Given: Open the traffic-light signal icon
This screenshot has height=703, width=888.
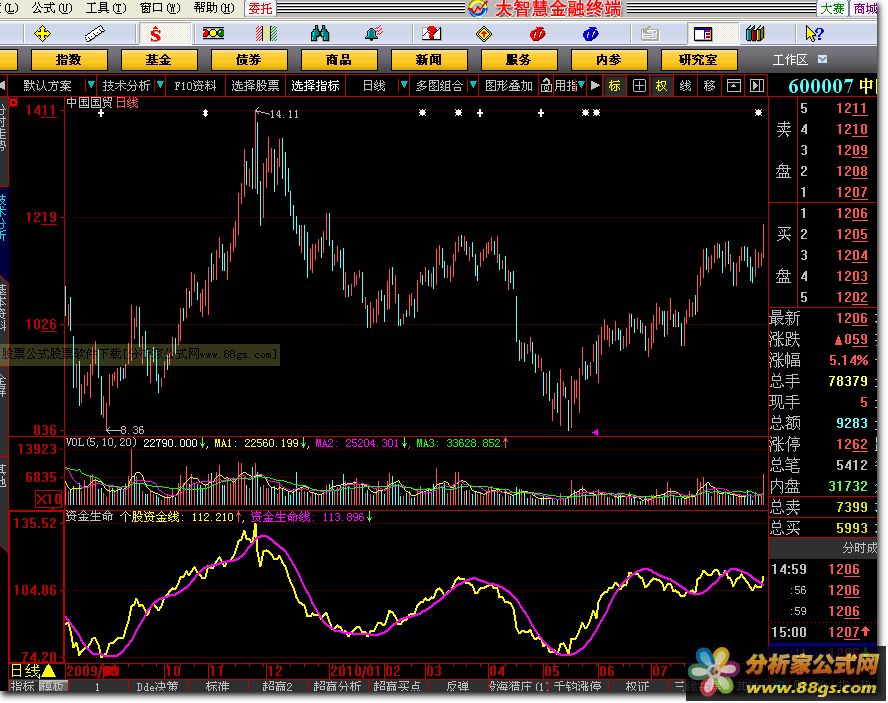Looking at the screenshot, I should point(214,33).
